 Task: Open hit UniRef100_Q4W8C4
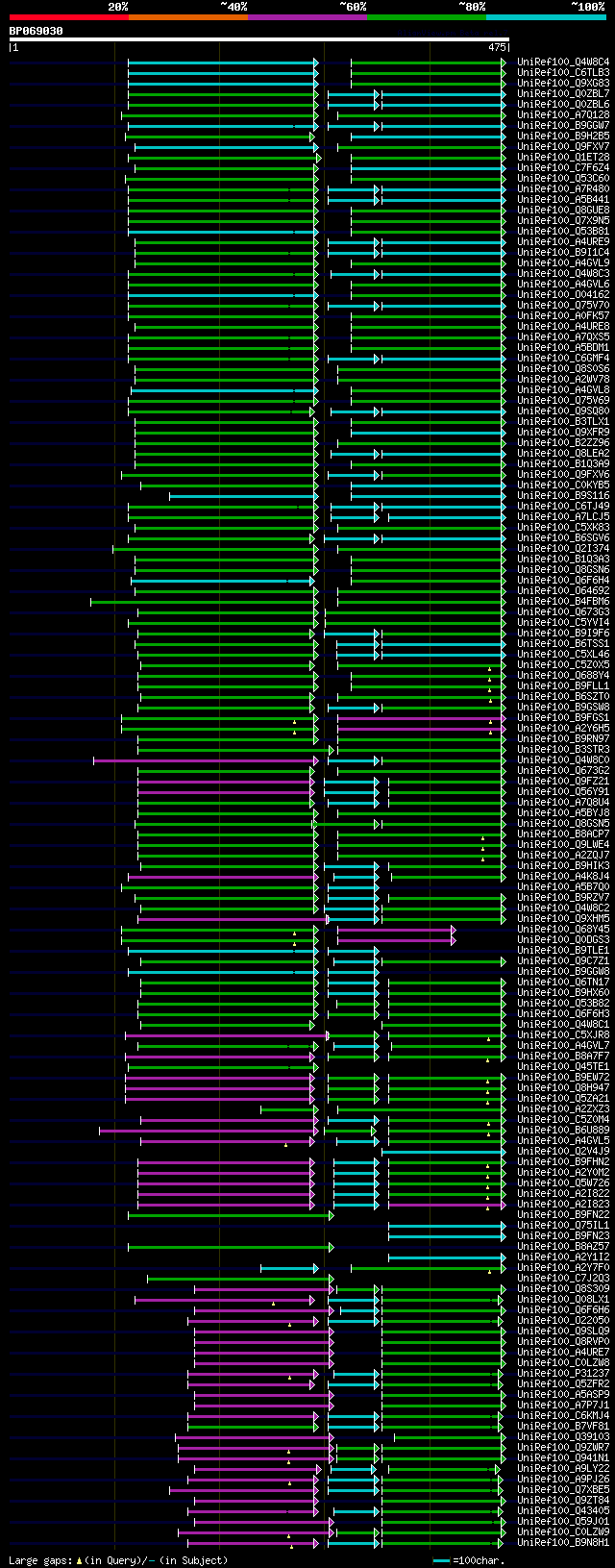563,62
